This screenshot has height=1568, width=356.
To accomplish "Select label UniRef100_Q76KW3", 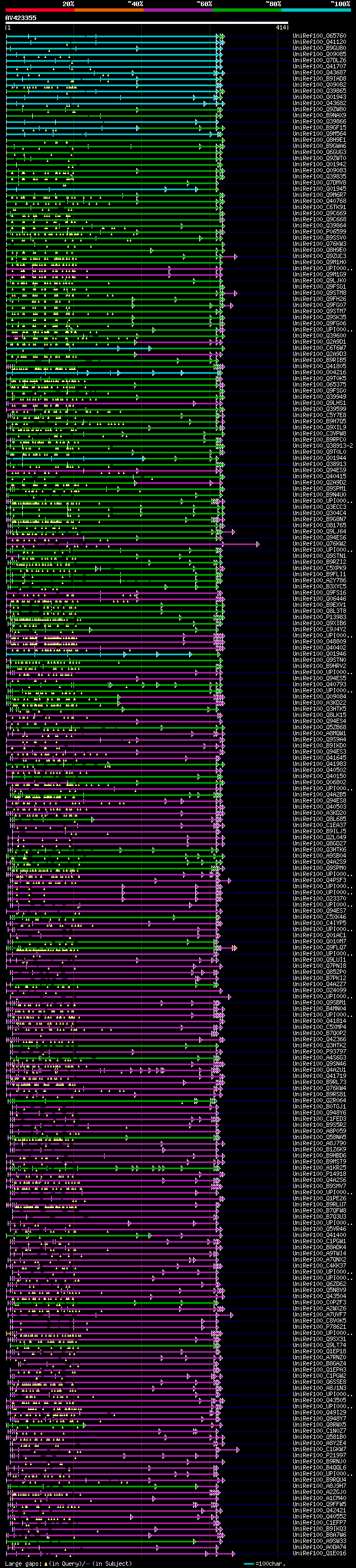I will (319, 244).
